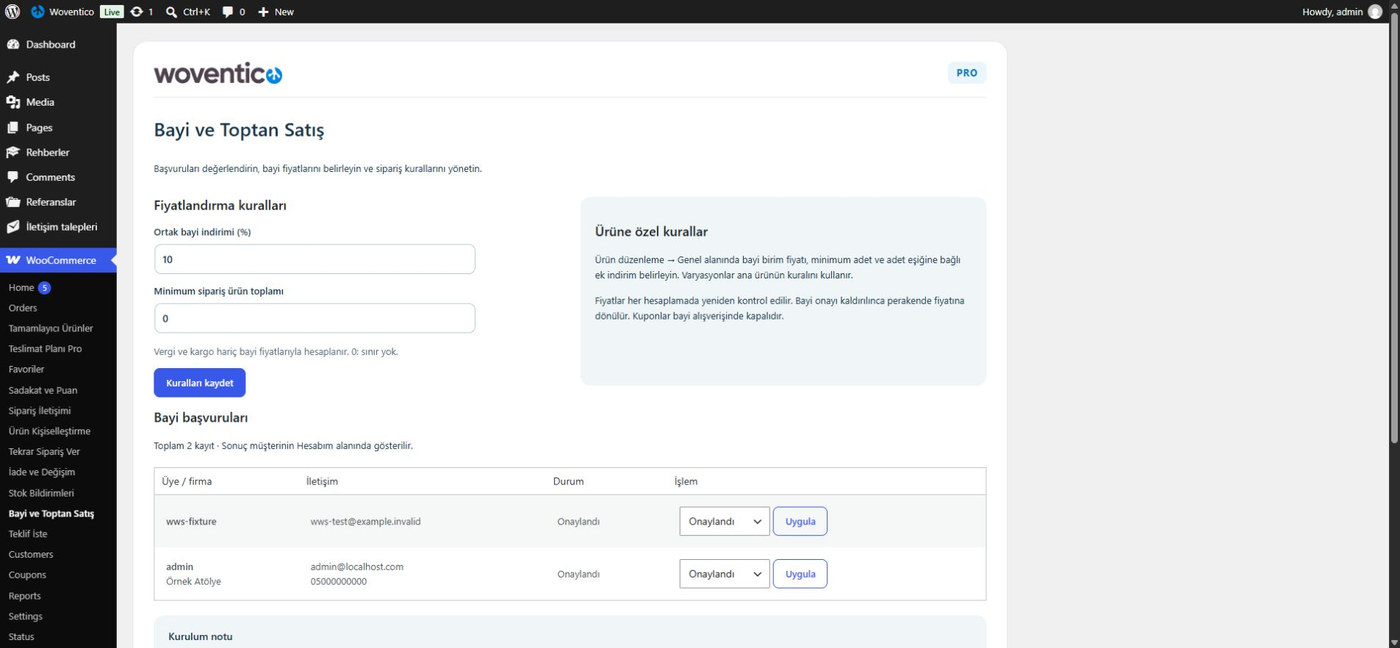
Task: Click the Pages icon in sidebar
Action: click(x=13, y=128)
